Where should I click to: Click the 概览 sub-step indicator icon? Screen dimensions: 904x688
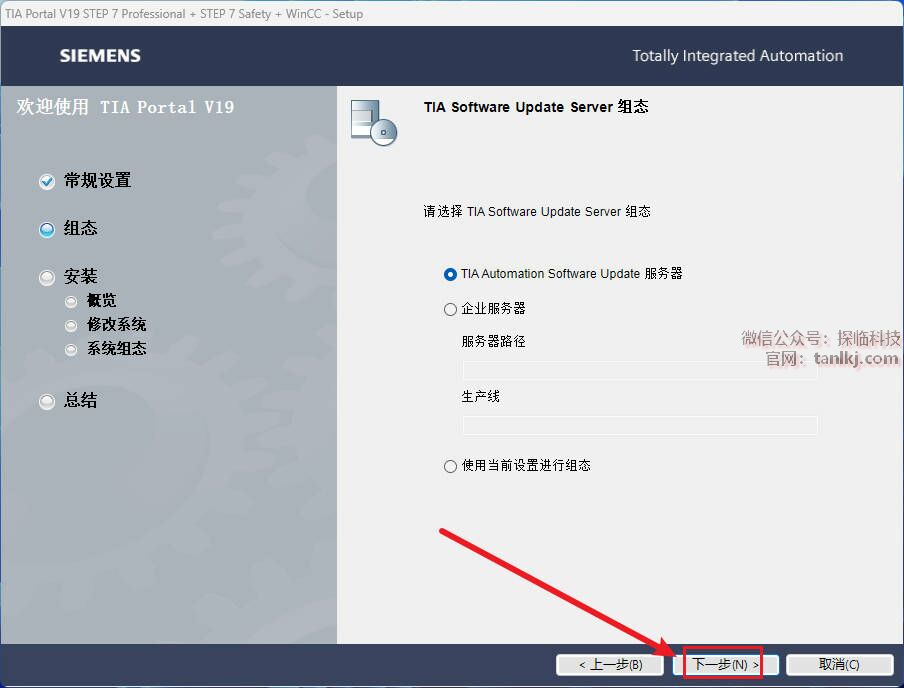pyautogui.click(x=71, y=302)
